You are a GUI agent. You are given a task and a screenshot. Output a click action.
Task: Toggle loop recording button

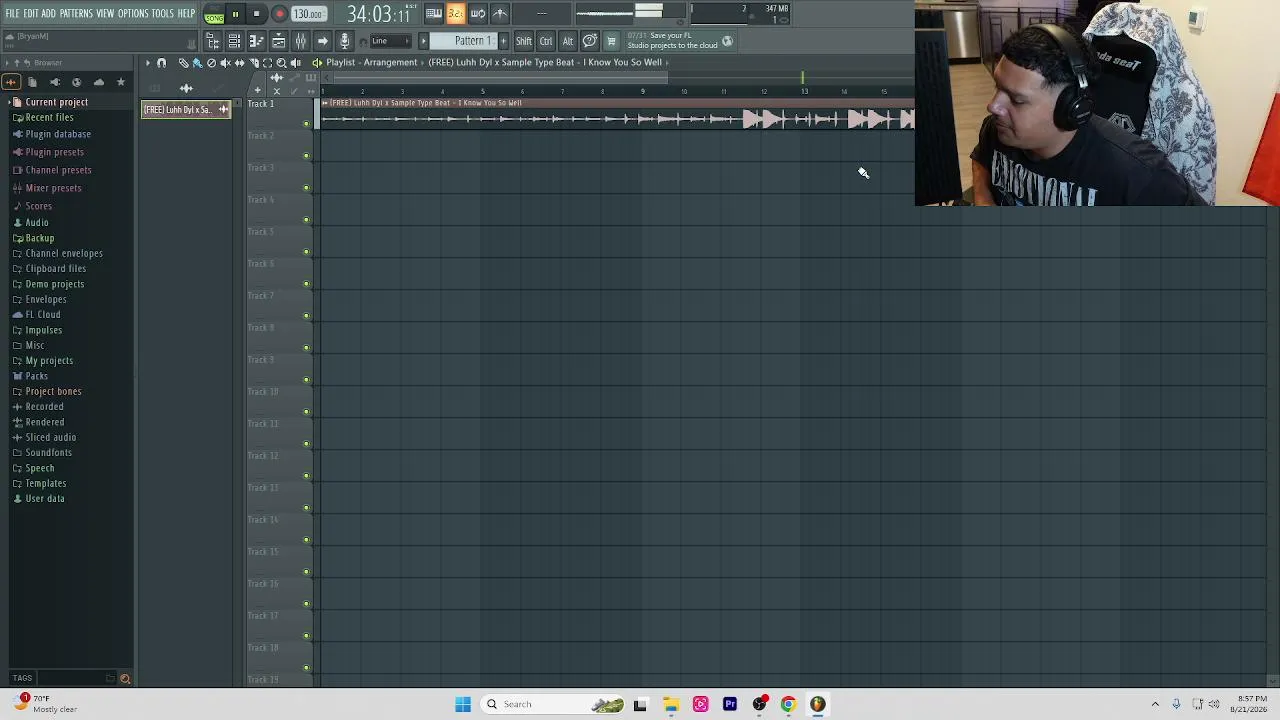tap(477, 13)
